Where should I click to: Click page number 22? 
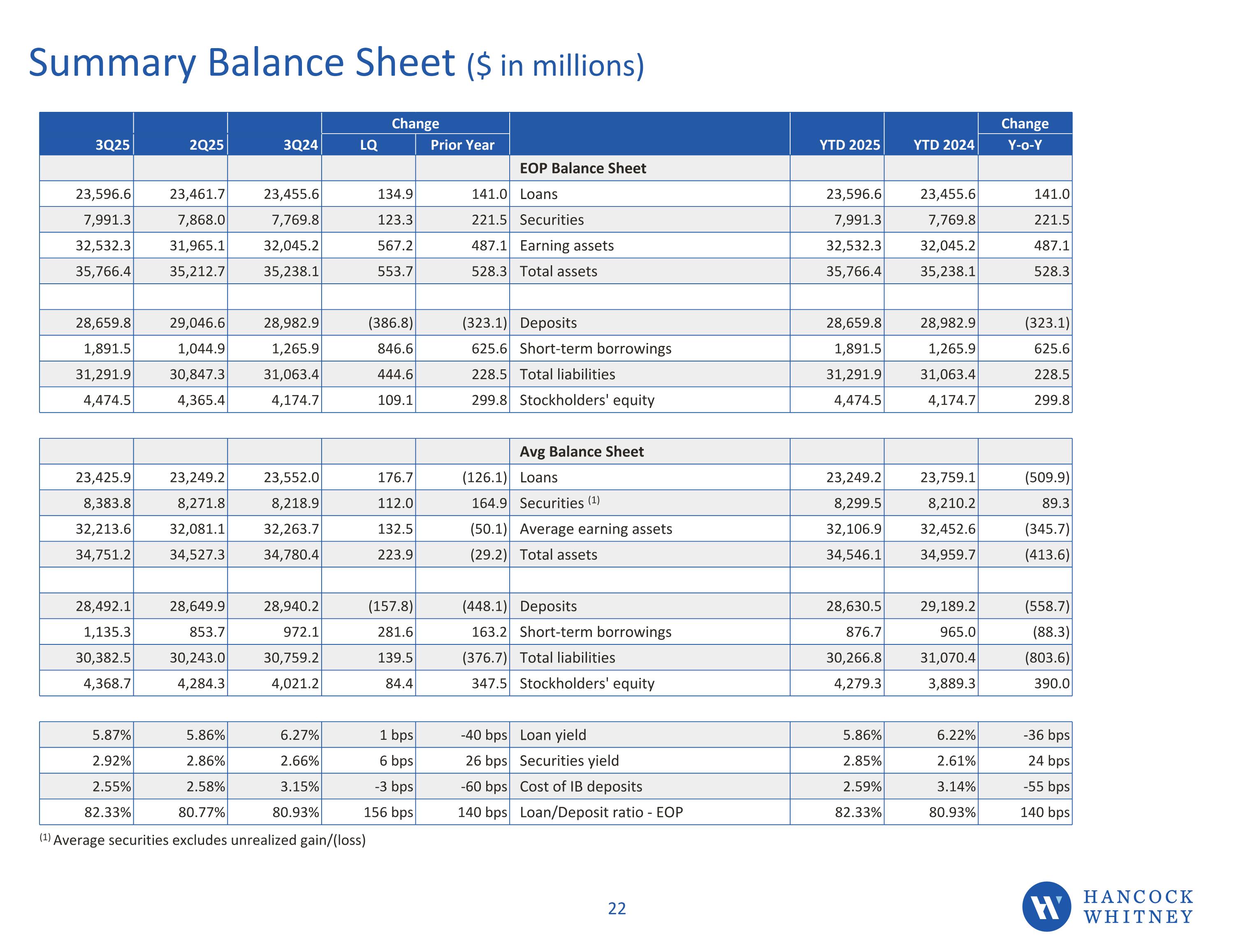pyautogui.click(x=617, y=908)
